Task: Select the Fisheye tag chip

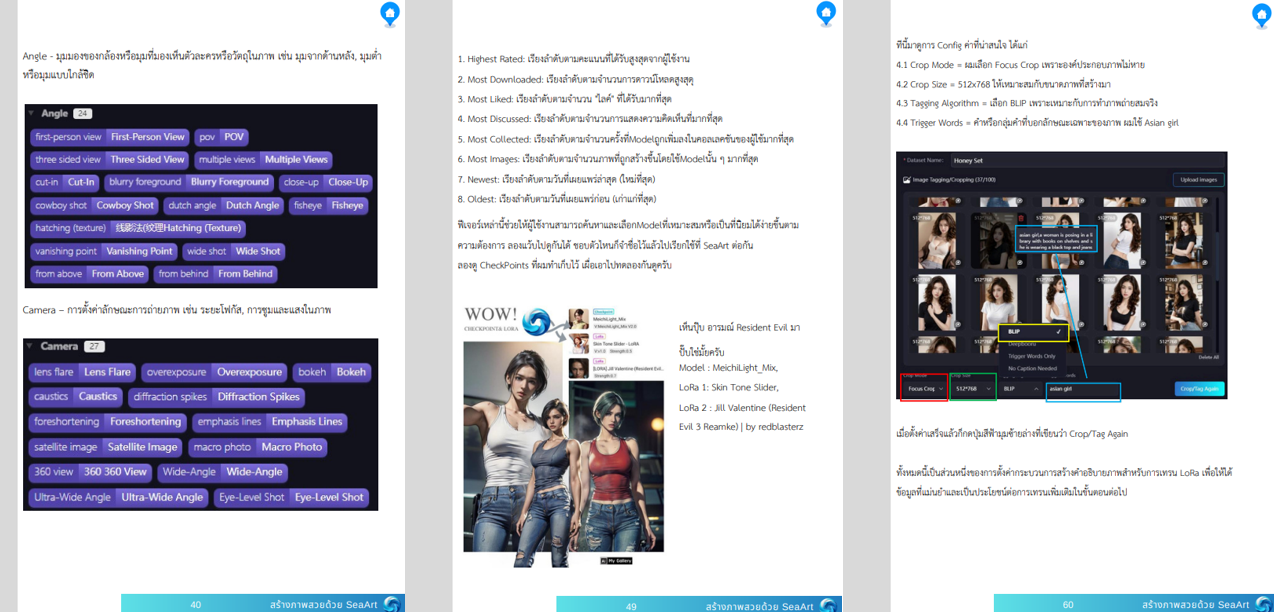Action: [x=329, y=205]
